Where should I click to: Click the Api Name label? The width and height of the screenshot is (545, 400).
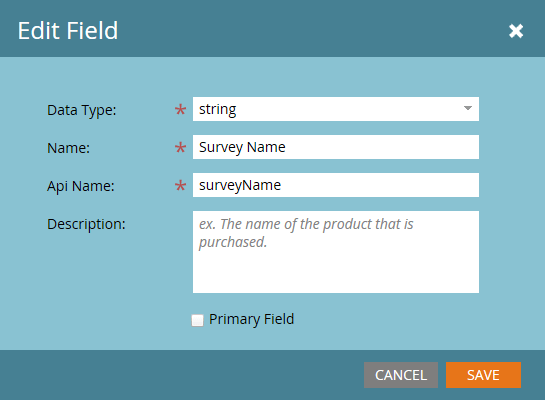point(81,186)
